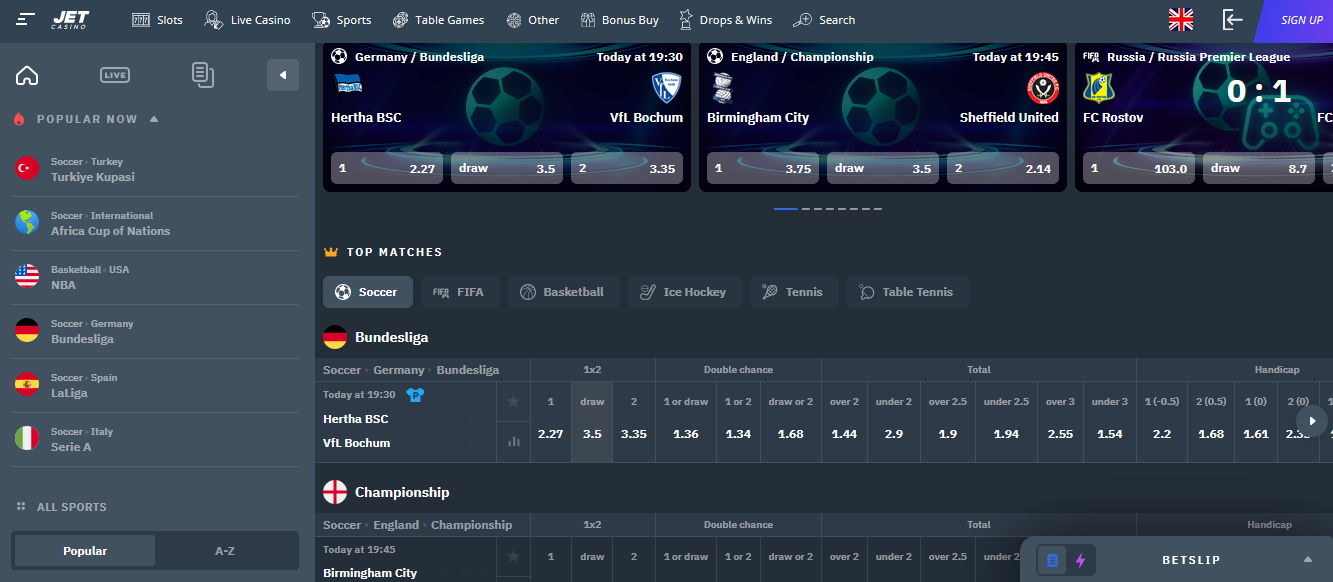This screenshot has height=582, width=1333.
Task: Toggle quick bet lightning icon
Action: (x=1080, y=560)
